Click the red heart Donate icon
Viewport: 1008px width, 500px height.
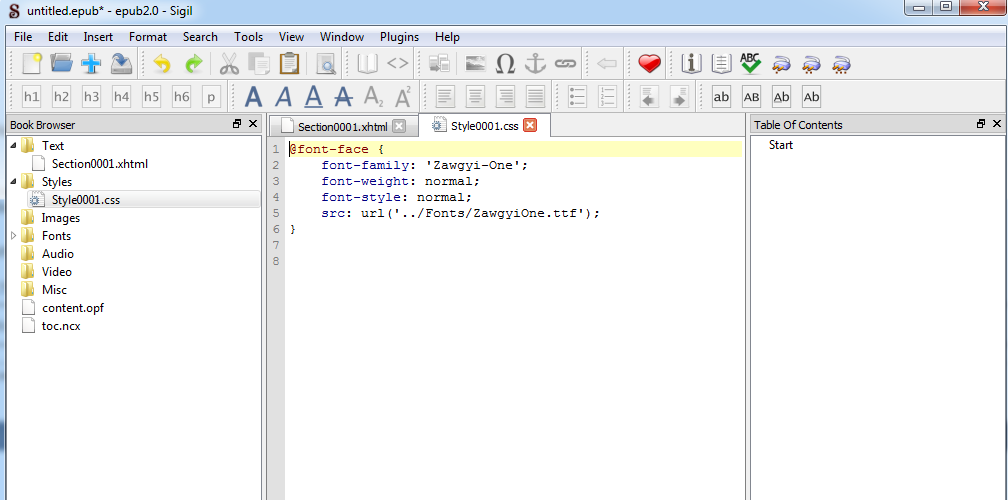pyautogui.click(x=649, y=64)
